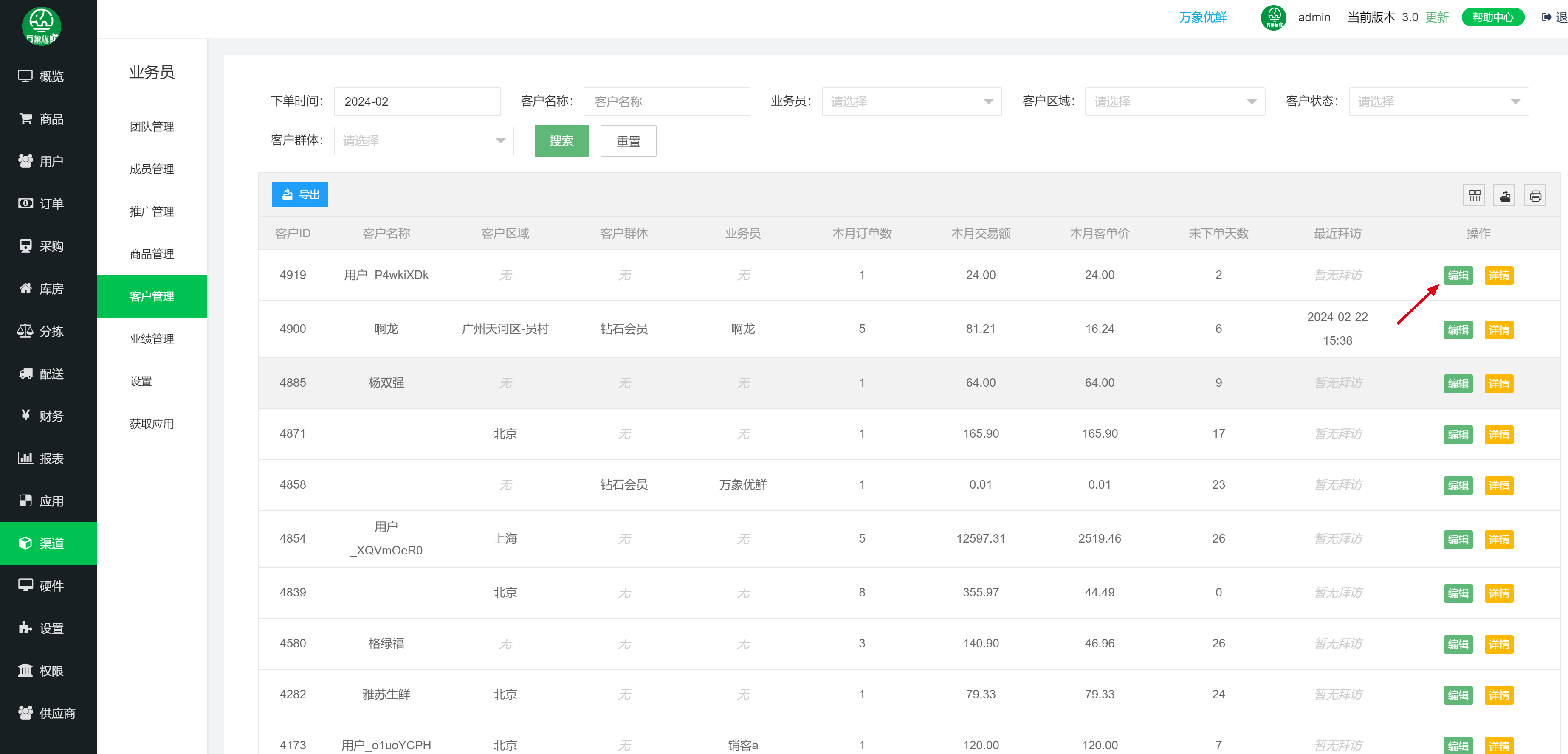Select 业绩管理 in the submenu
This screenshot has width=1568, height=754.
click(x=152, y=339)
